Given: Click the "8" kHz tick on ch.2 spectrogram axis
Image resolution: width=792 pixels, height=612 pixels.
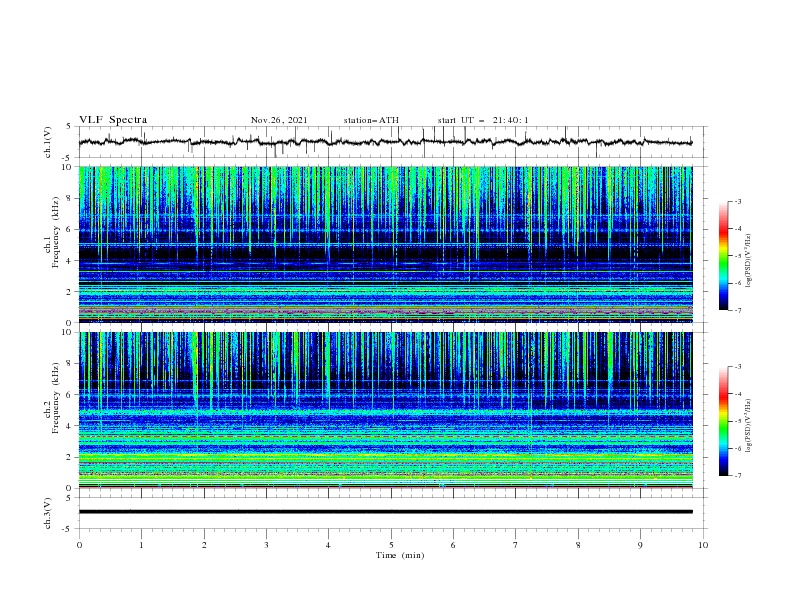Looking at the screenshot, I should point(70,364).
